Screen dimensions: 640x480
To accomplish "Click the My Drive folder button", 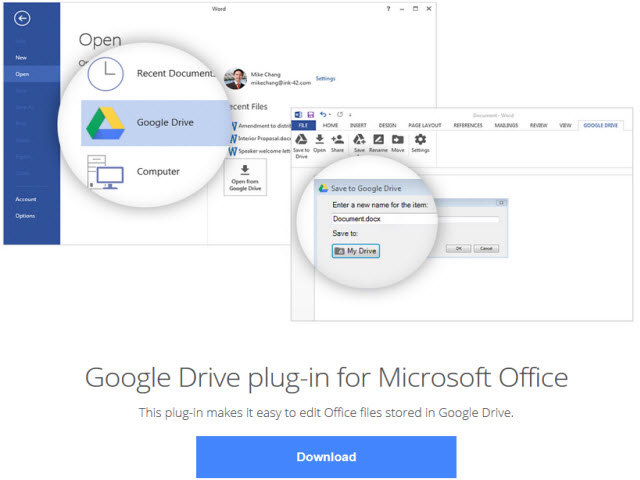I will (x=355, y=250).
